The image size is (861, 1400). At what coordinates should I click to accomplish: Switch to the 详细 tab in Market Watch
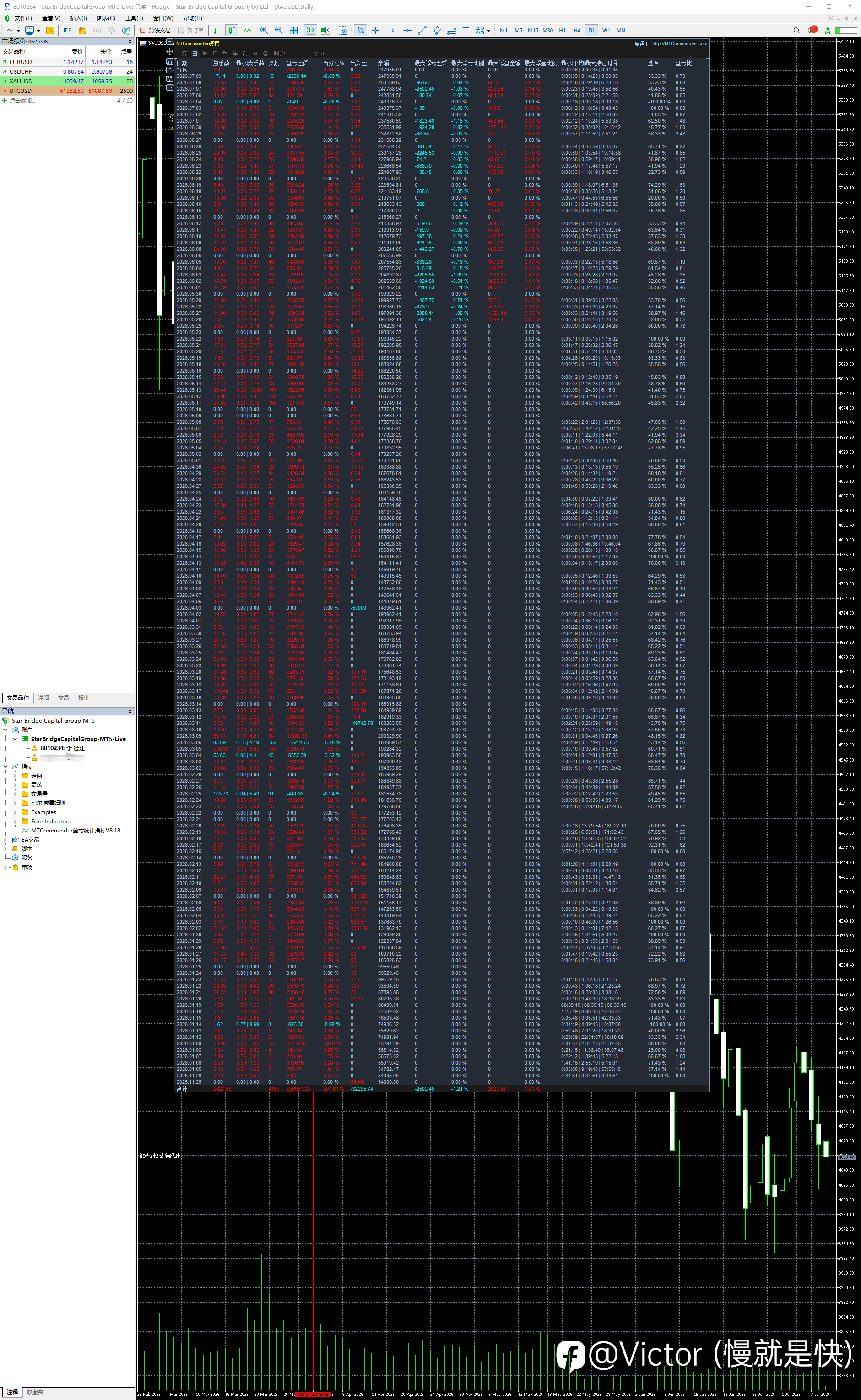coord(44,698)
